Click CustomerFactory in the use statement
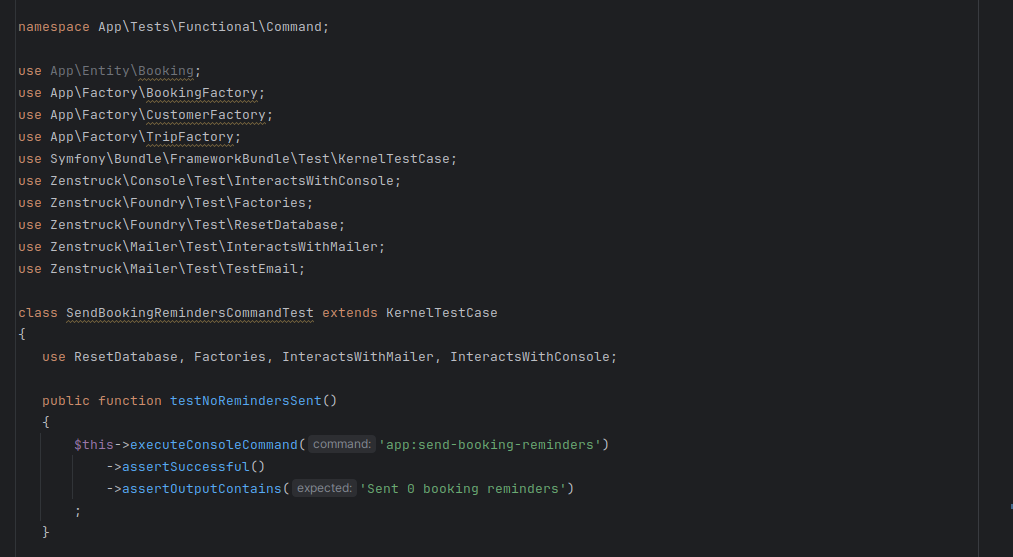This screenshot has width=1013, height=557. [x=205, y=115]
